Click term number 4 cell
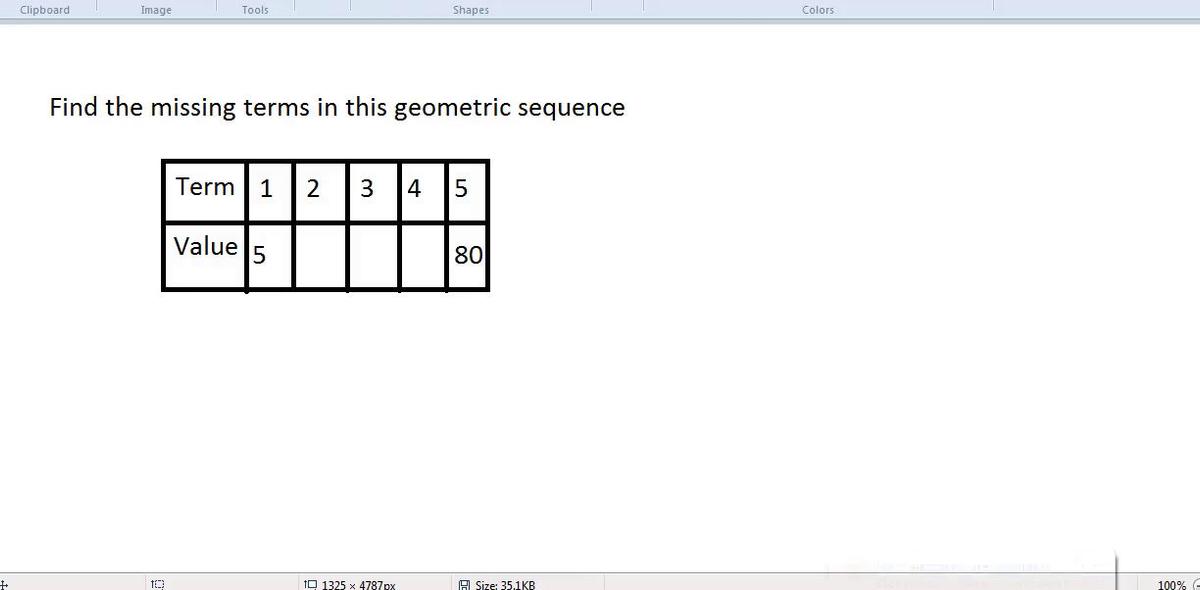The width and height of the screenshot is (1200, 590). point(422,191)
